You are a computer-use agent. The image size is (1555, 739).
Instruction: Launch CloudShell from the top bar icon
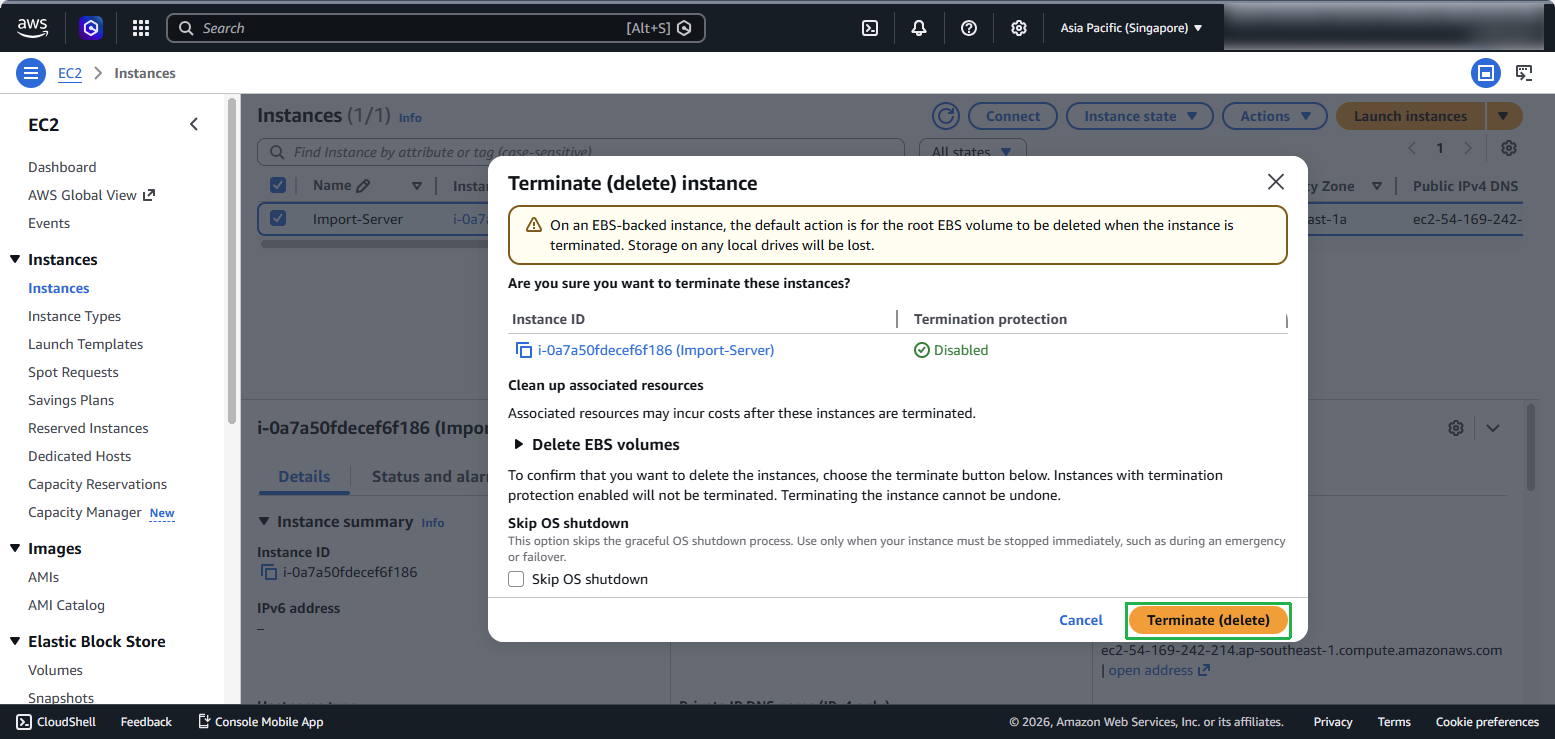(x=870, y=28)
